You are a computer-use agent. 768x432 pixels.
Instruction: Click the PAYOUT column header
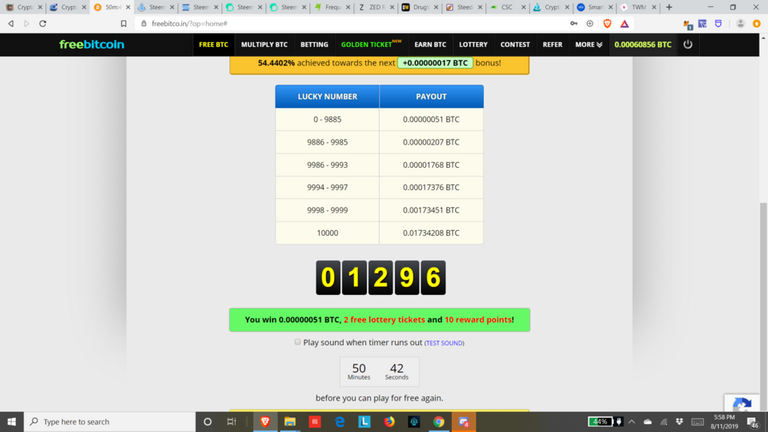pos(431,96)
